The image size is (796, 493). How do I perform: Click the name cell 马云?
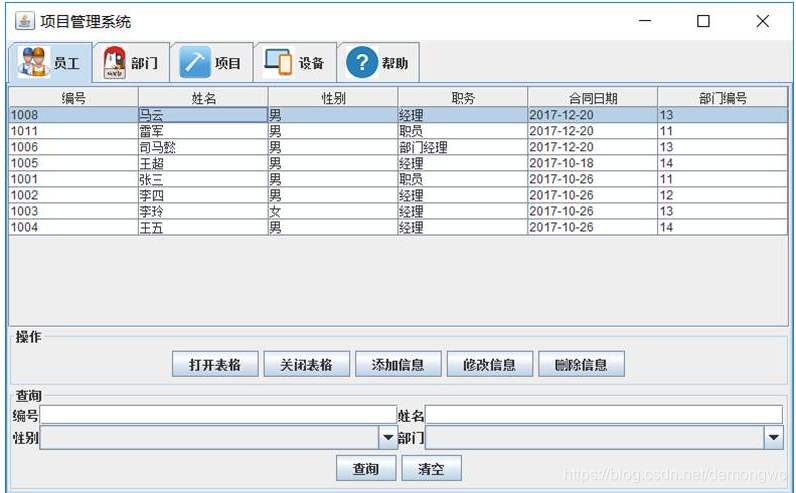pos(203,115)
